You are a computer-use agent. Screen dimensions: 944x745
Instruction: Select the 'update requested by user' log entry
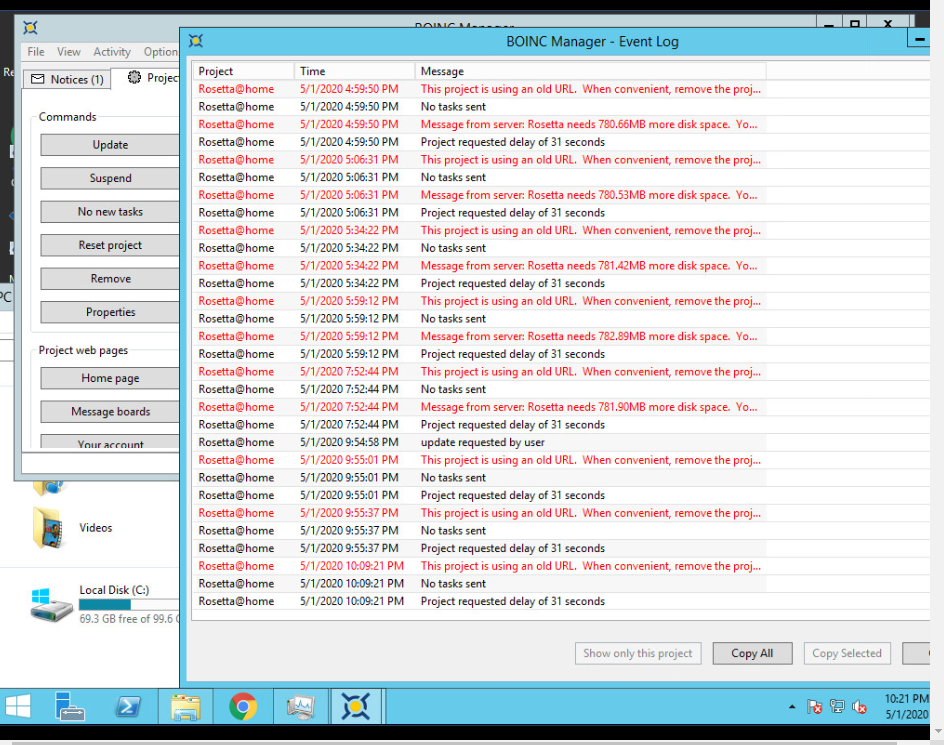point(482,442)
